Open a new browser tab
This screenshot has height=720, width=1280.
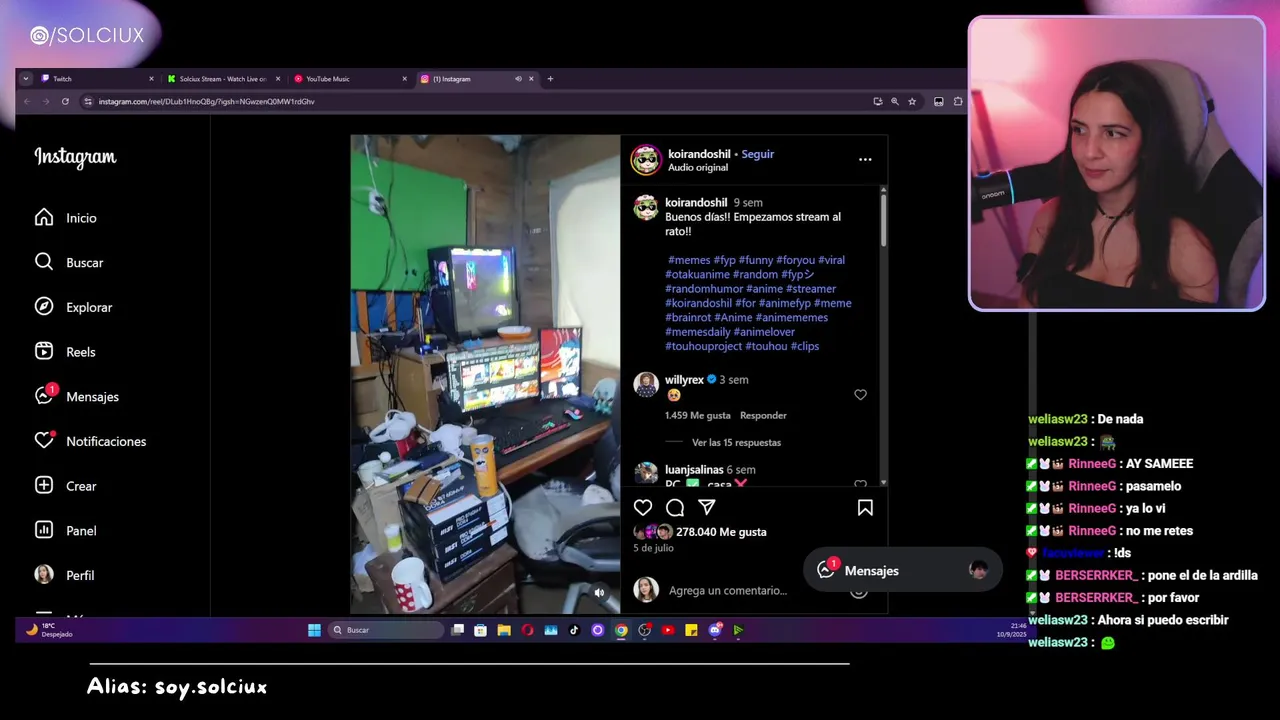click(x=550, y=79)
